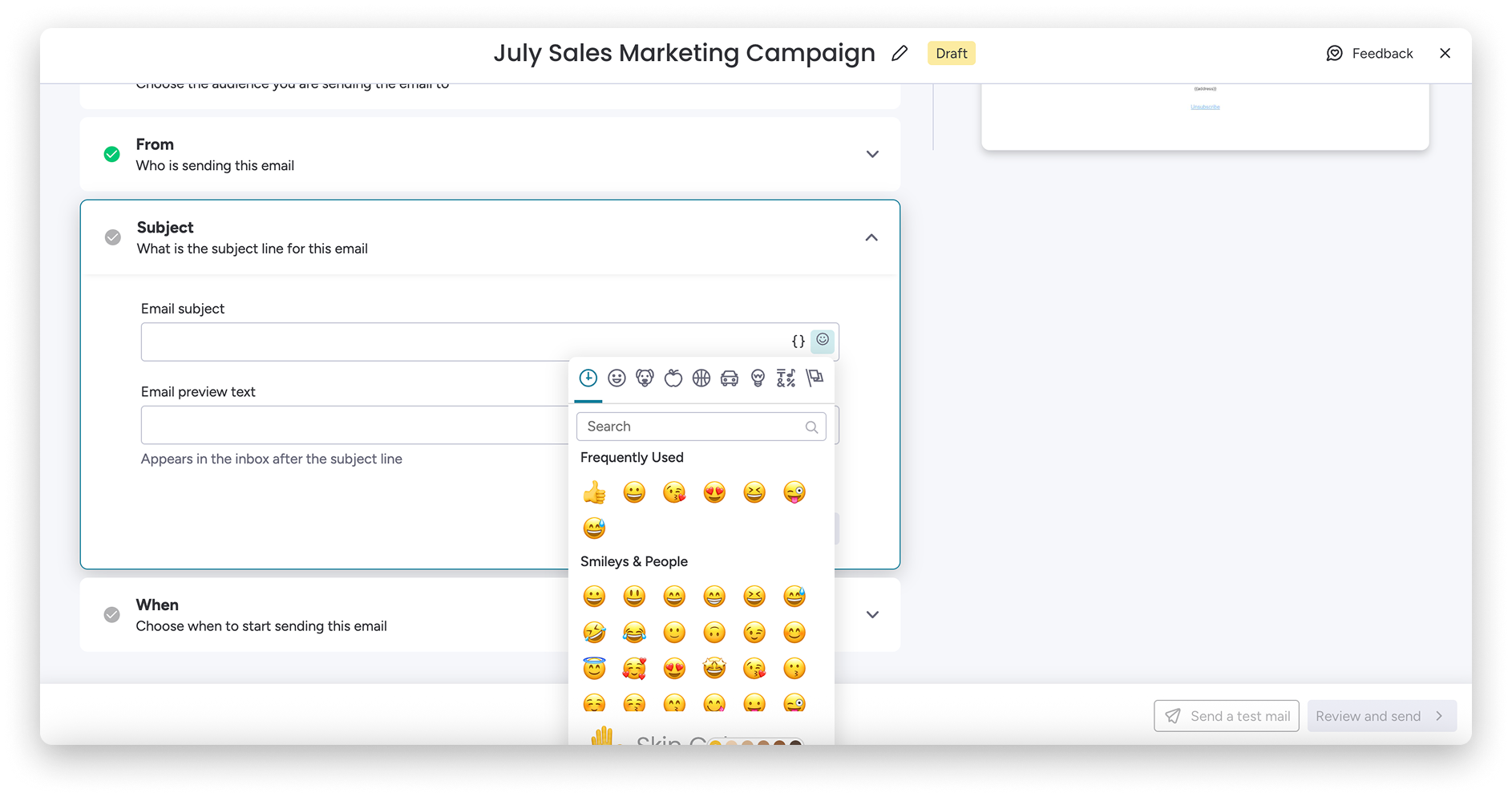Click "Appears in the inbox after the subject line"
The image size is (1512, 797).
click(x=272, y=459)
